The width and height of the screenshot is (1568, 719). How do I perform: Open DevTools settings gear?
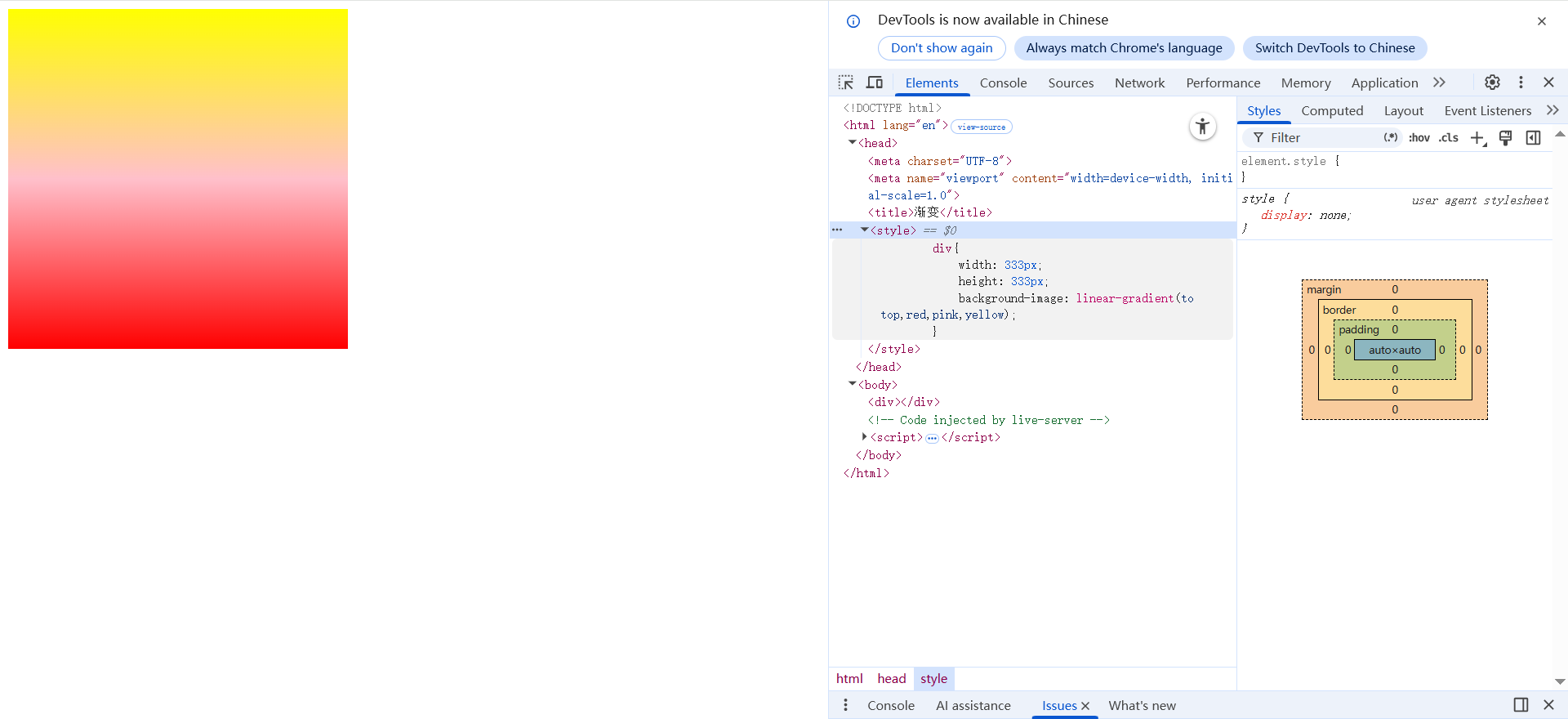1492,83
